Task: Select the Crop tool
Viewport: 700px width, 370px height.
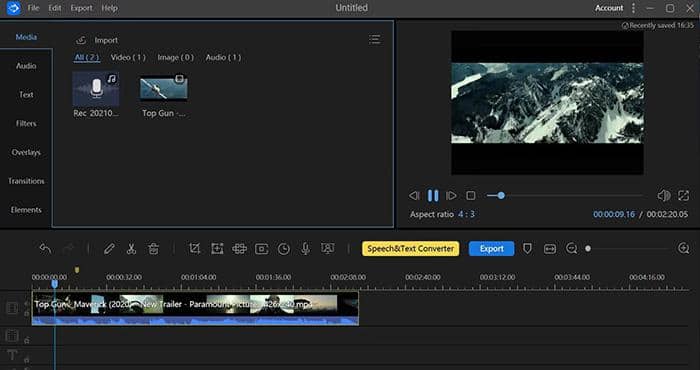Action: tap(195, 249)
